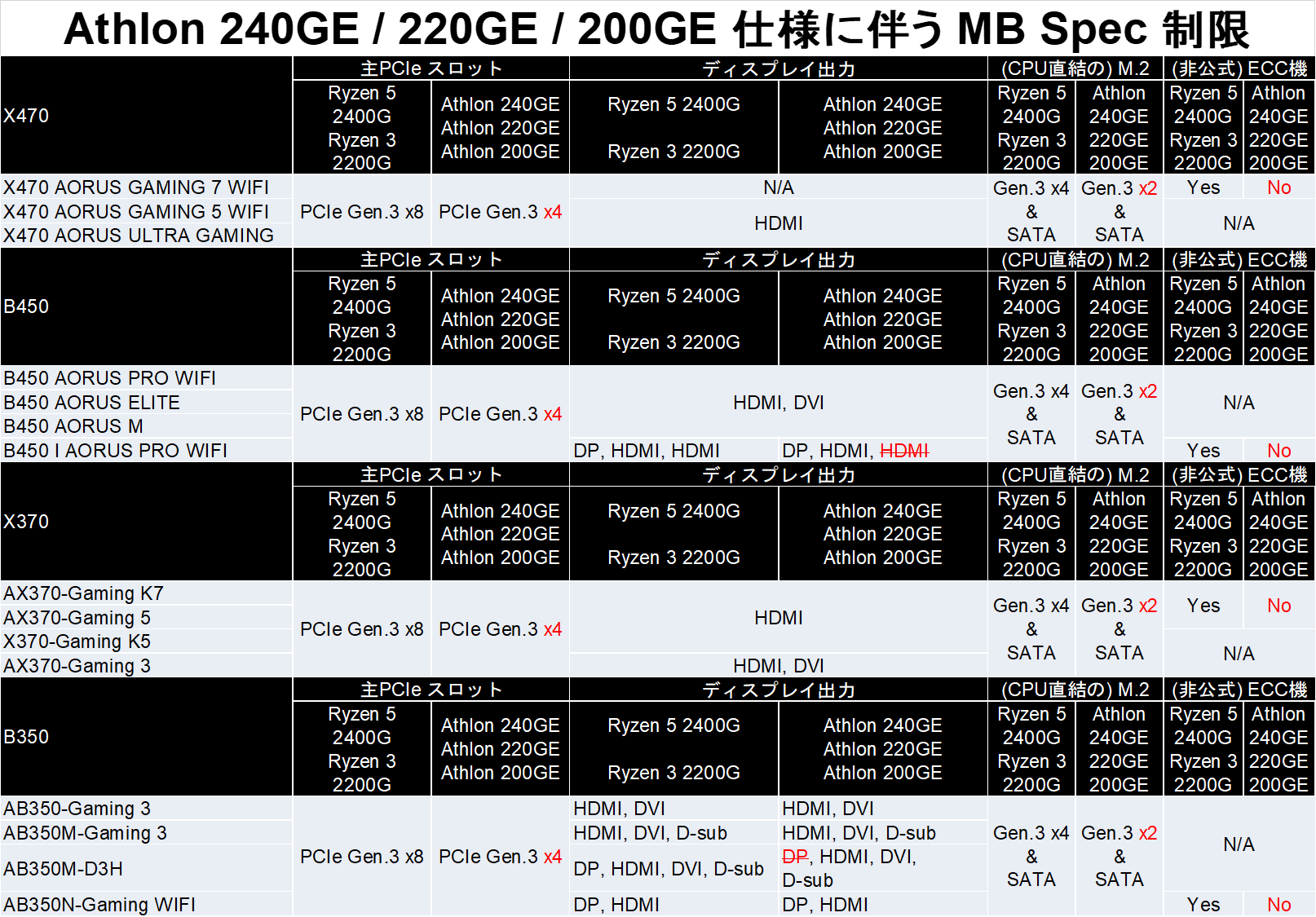Select ECC 'N/A' cell in B350 section
1316x917 pixels.
click(x=1239, y=844)
